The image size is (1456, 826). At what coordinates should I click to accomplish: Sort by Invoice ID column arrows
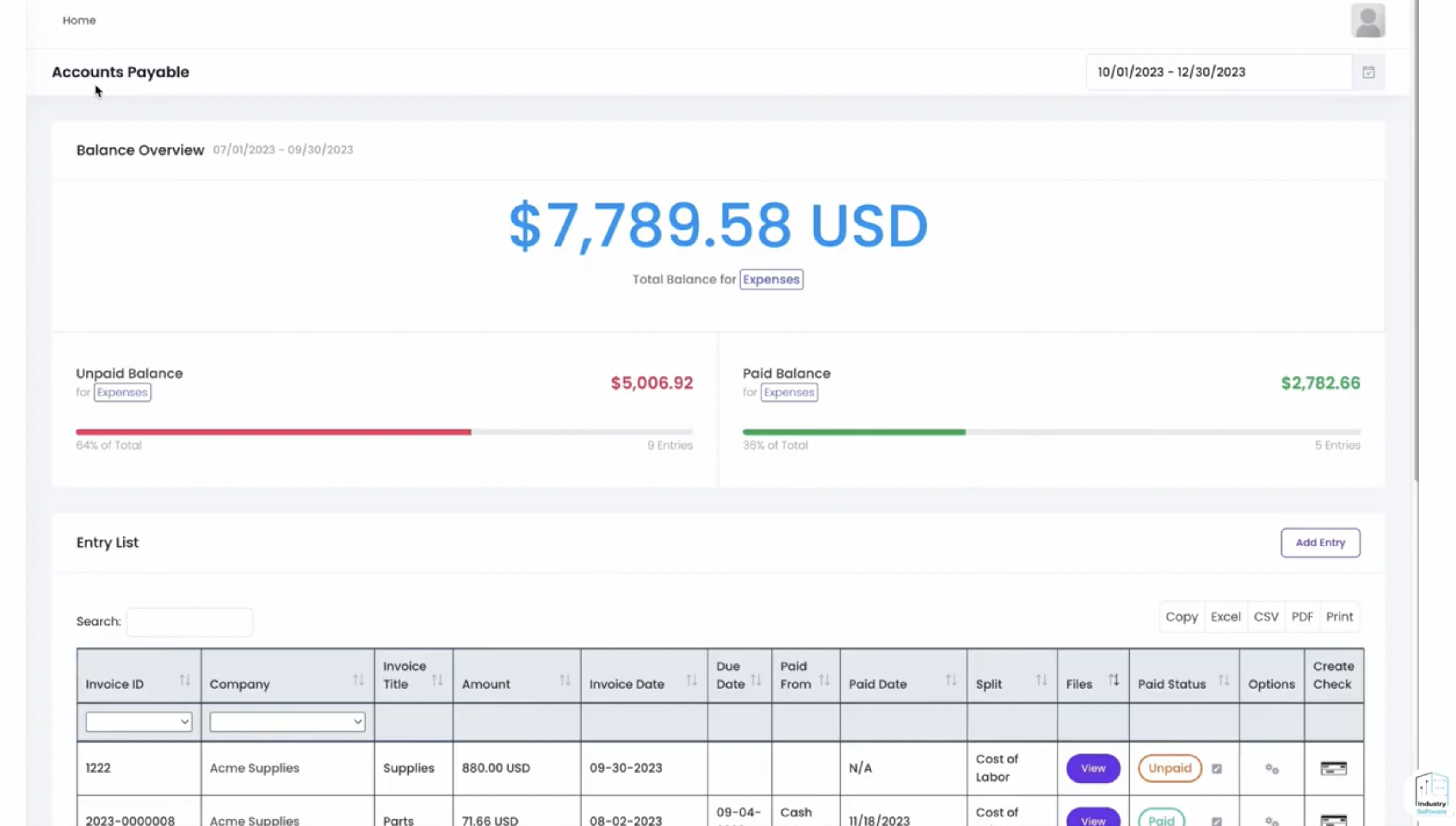coord(185,679)
